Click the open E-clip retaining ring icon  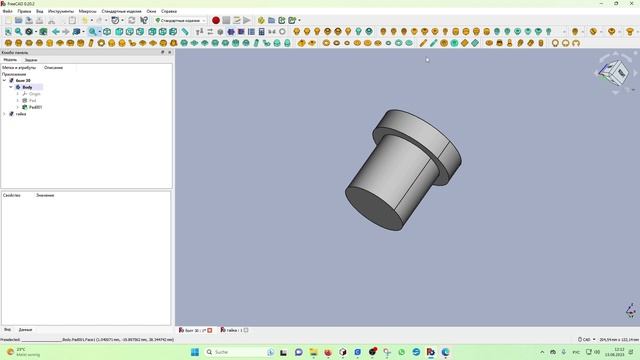tap(576, 43)
